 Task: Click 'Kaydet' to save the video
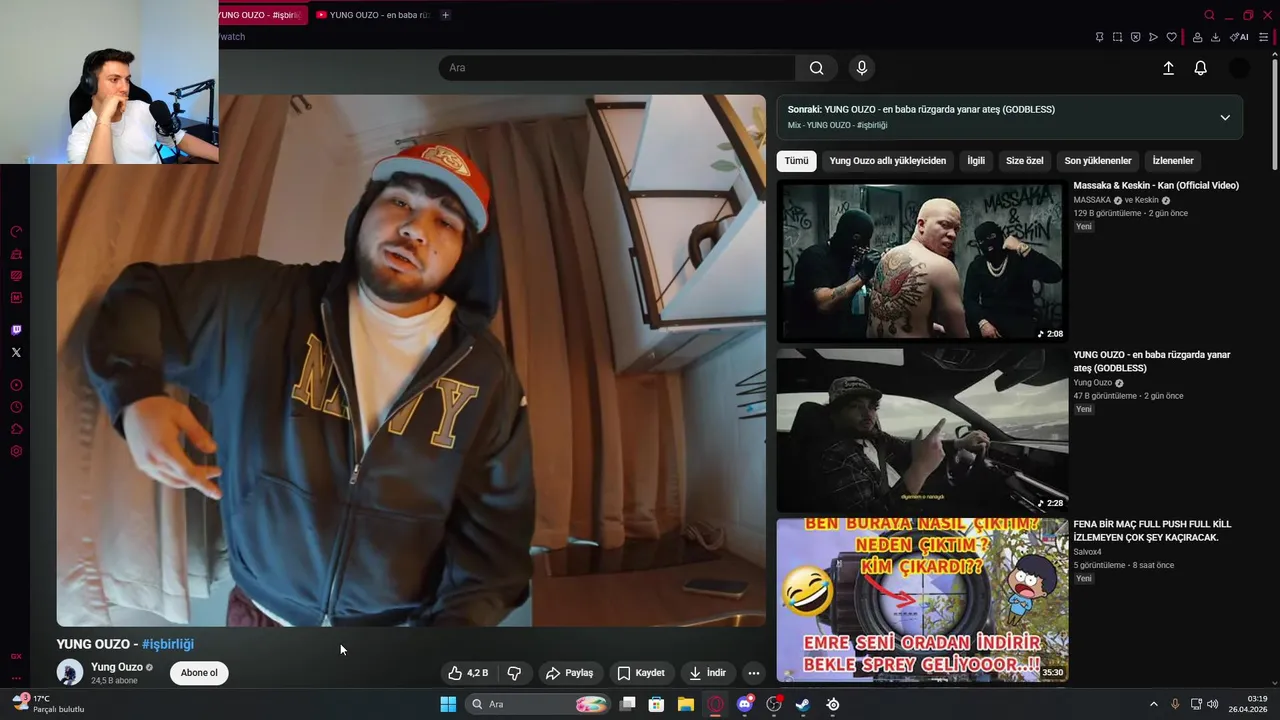[x=640, y=673]
